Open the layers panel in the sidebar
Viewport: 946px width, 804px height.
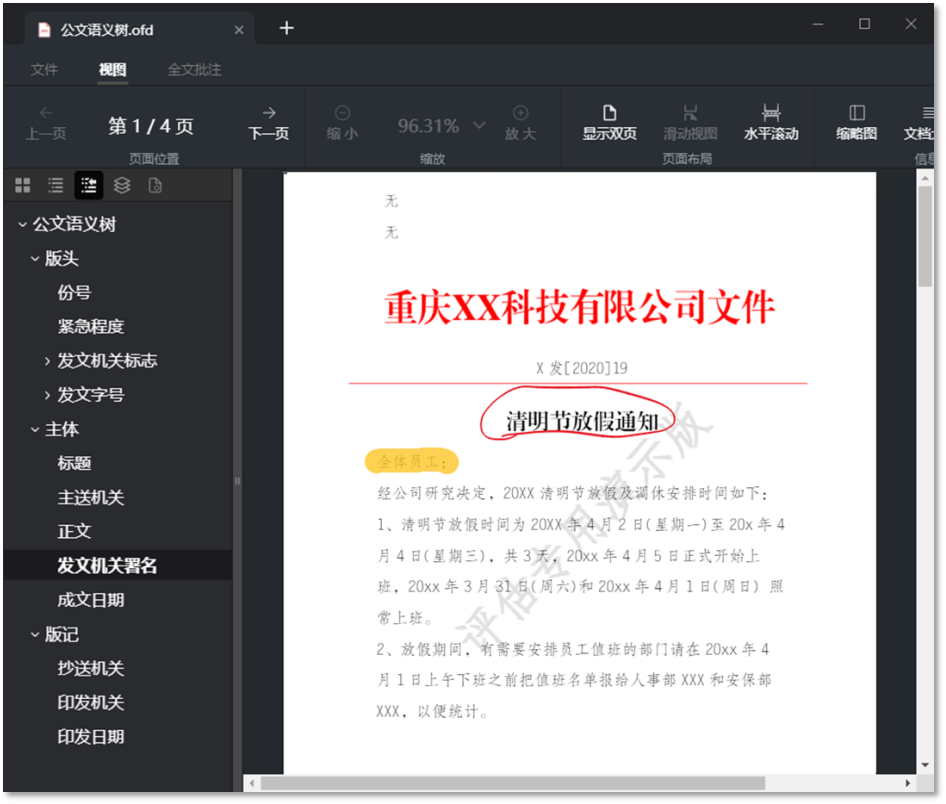click(121, 185)
